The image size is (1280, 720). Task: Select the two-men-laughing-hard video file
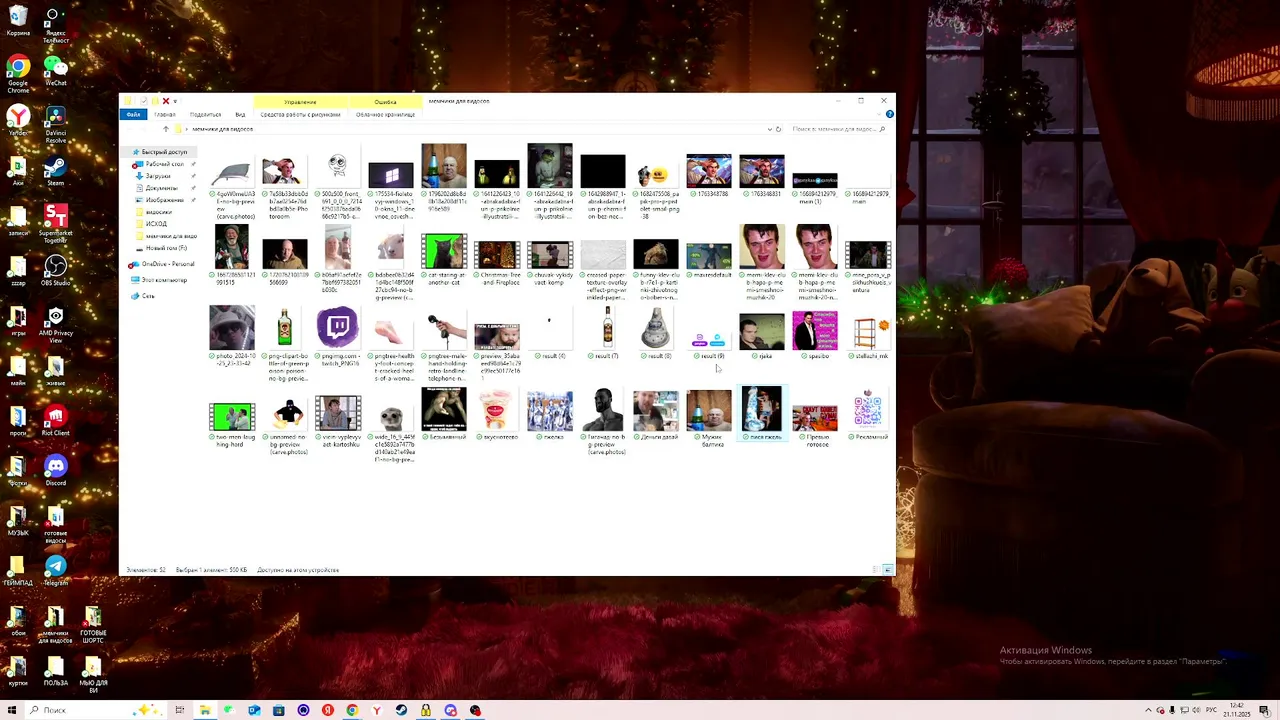[x=232, y=425]
